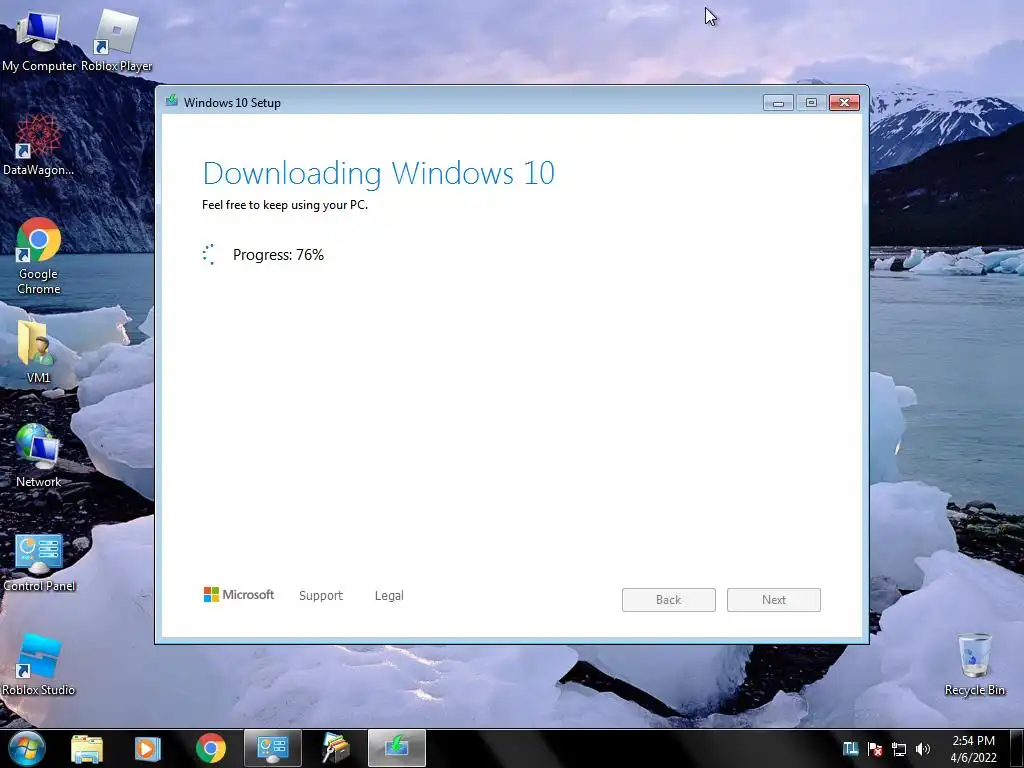The image size is (1024, 768).
Task: Open the Action Center flag icon
Action: pos(874,749)
